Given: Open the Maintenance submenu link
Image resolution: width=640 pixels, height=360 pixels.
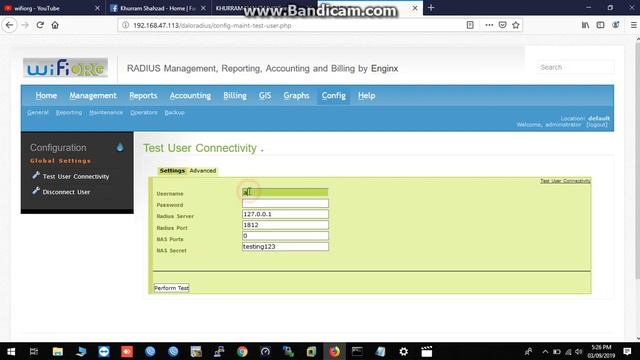Looking at the screenshot, I should pos(106,112).
